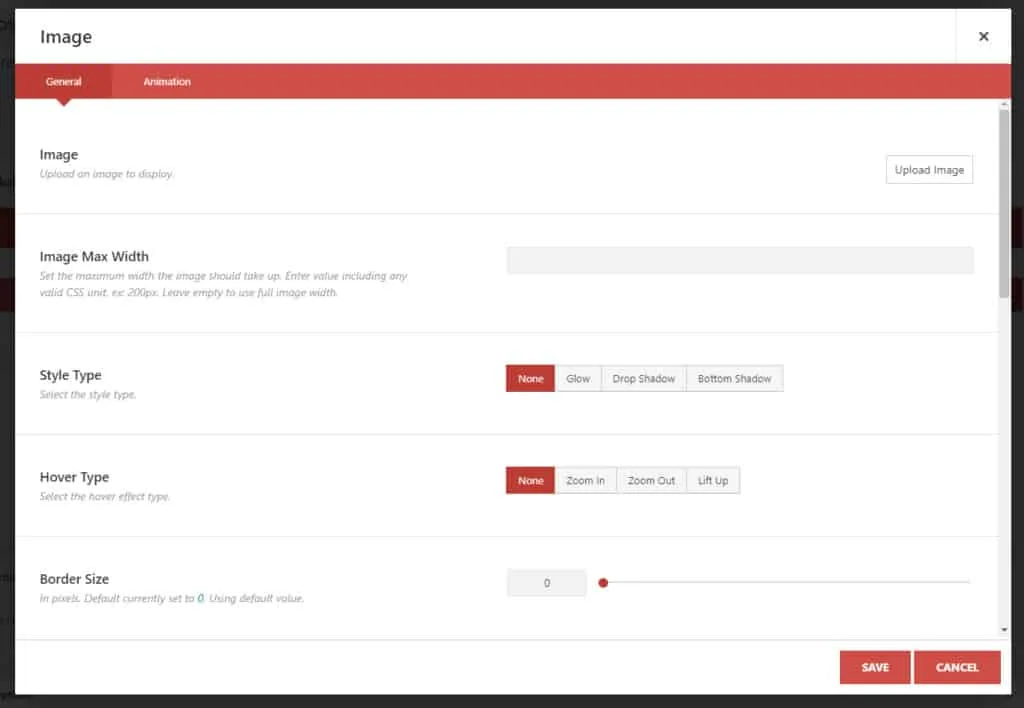Select Zoom Out hover type
1024x708 pixels.
click(x=652, y=481)
